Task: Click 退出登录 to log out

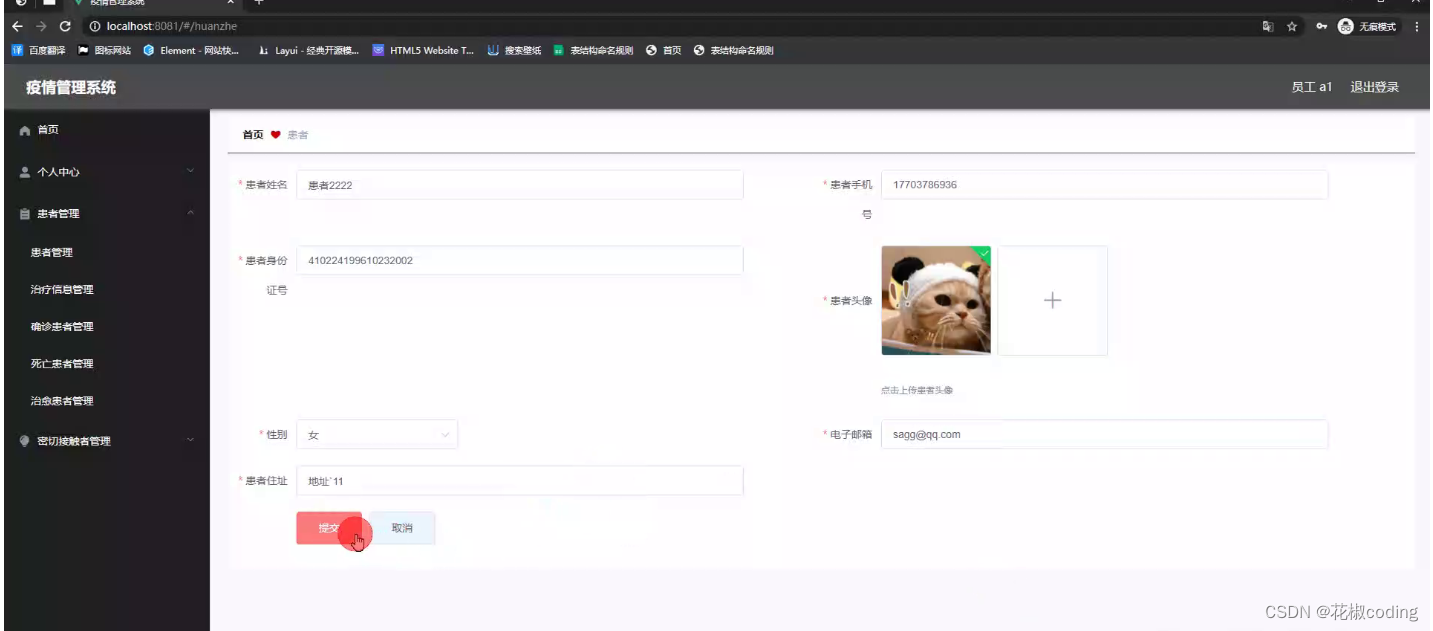Action: pos(1374,87)
